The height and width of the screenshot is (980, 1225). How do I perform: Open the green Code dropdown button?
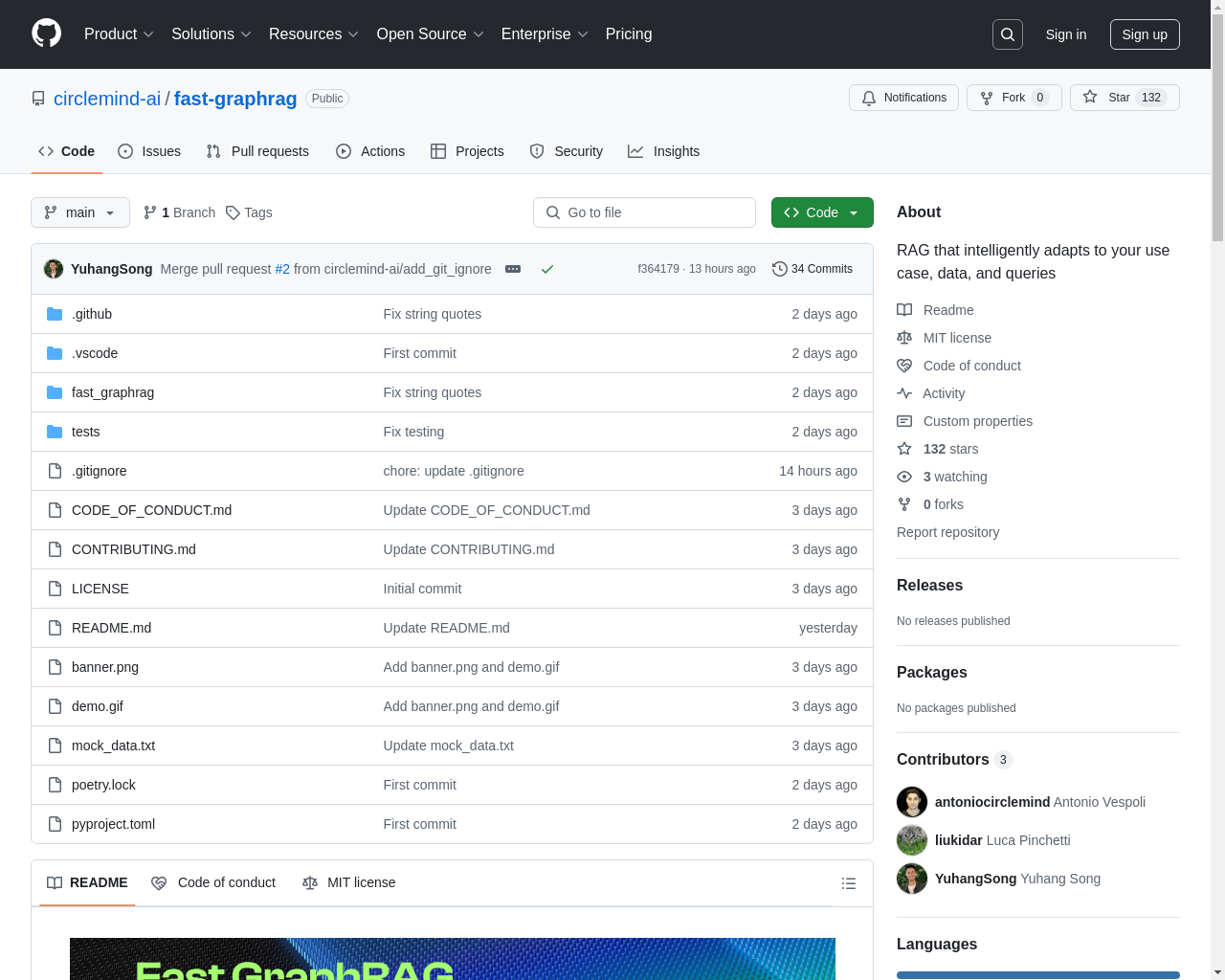pyautogui.click(x=822, y=212)
